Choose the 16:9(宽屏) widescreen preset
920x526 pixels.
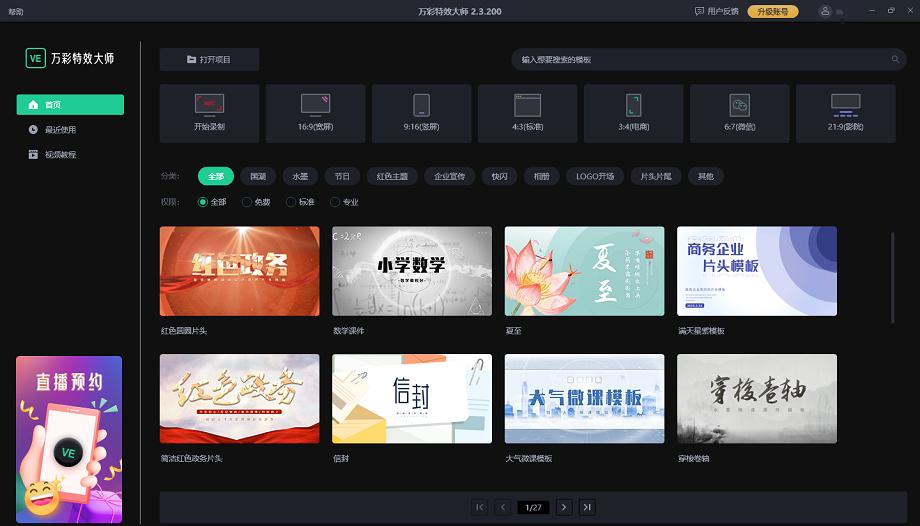click(x=316, y=113)
